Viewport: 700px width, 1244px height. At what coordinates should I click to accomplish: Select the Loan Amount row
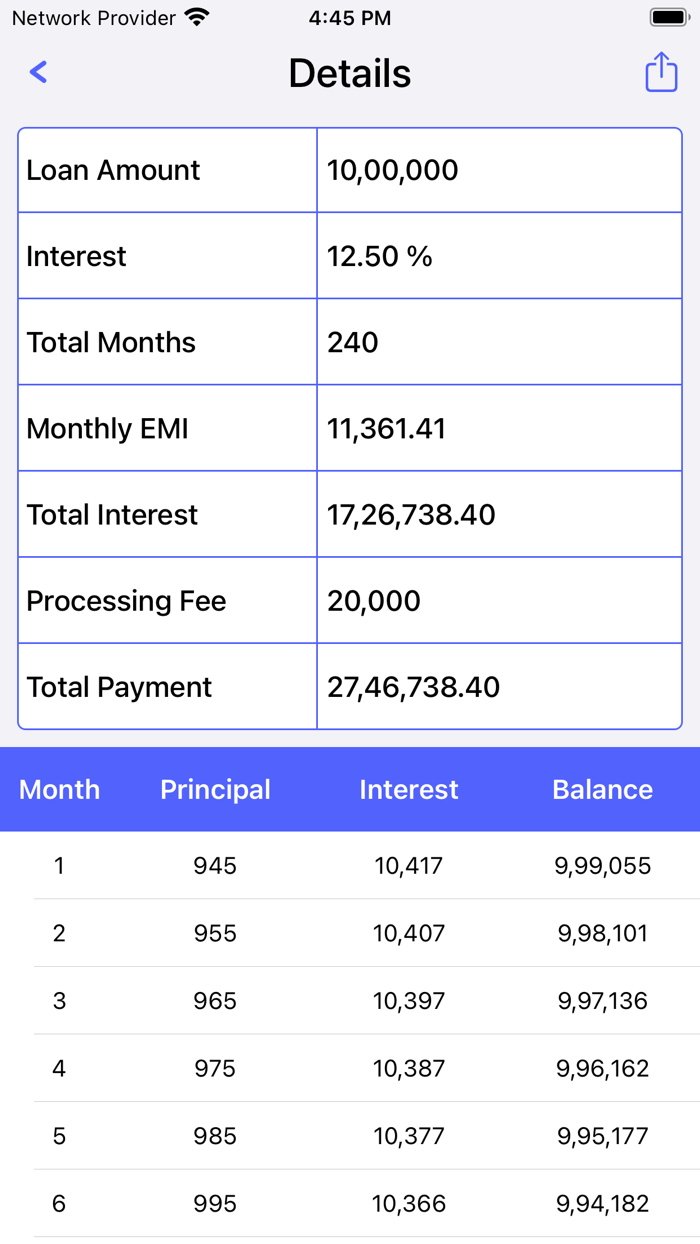point(112,169)
